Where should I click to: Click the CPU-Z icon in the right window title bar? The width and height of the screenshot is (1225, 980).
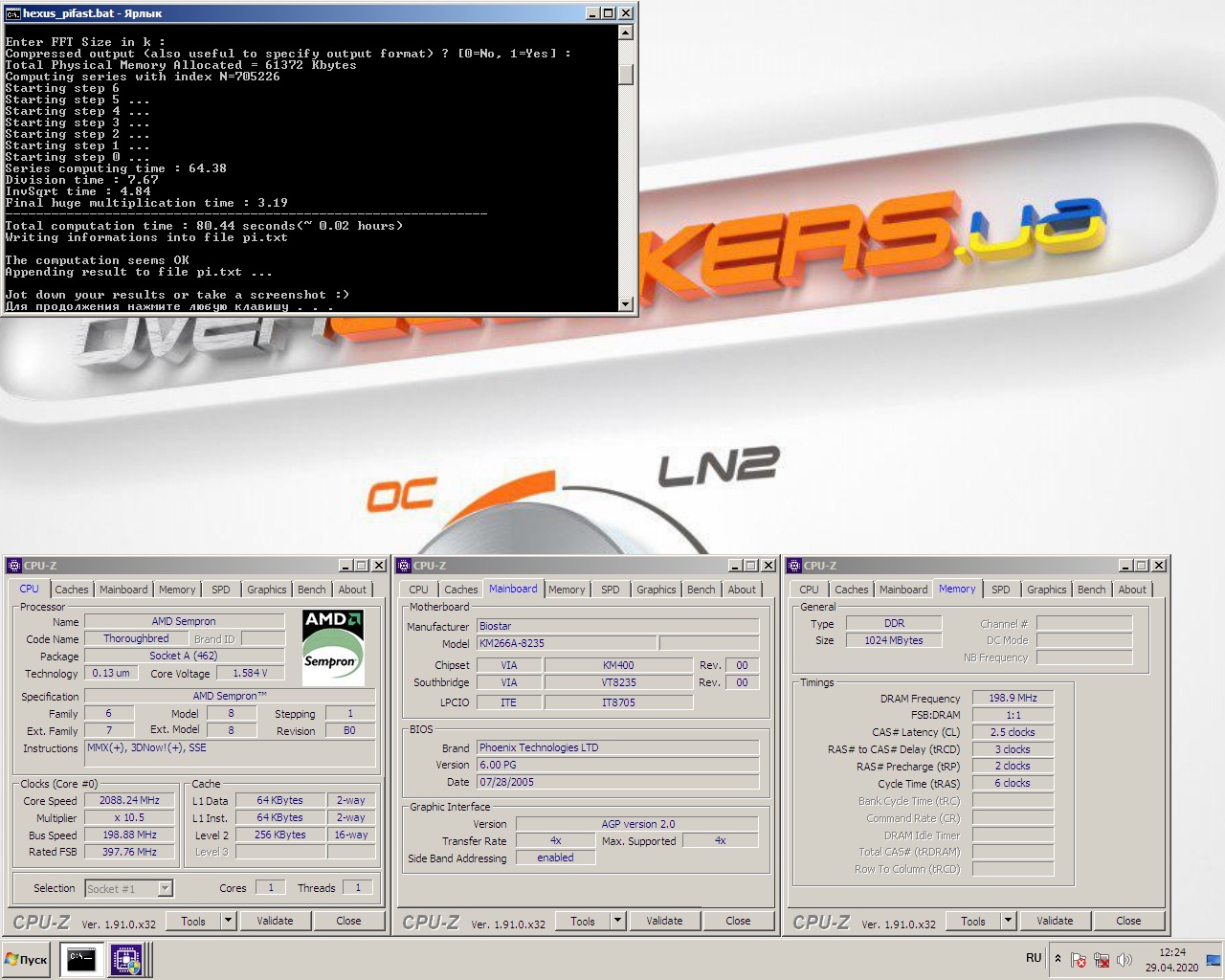[x=793, y=566]
